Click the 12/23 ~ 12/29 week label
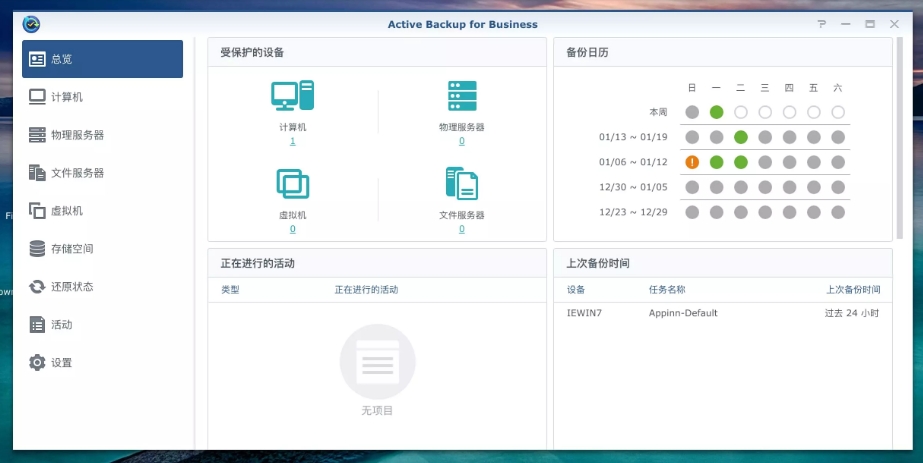This screenshot has width=923, height=463. 633,212
